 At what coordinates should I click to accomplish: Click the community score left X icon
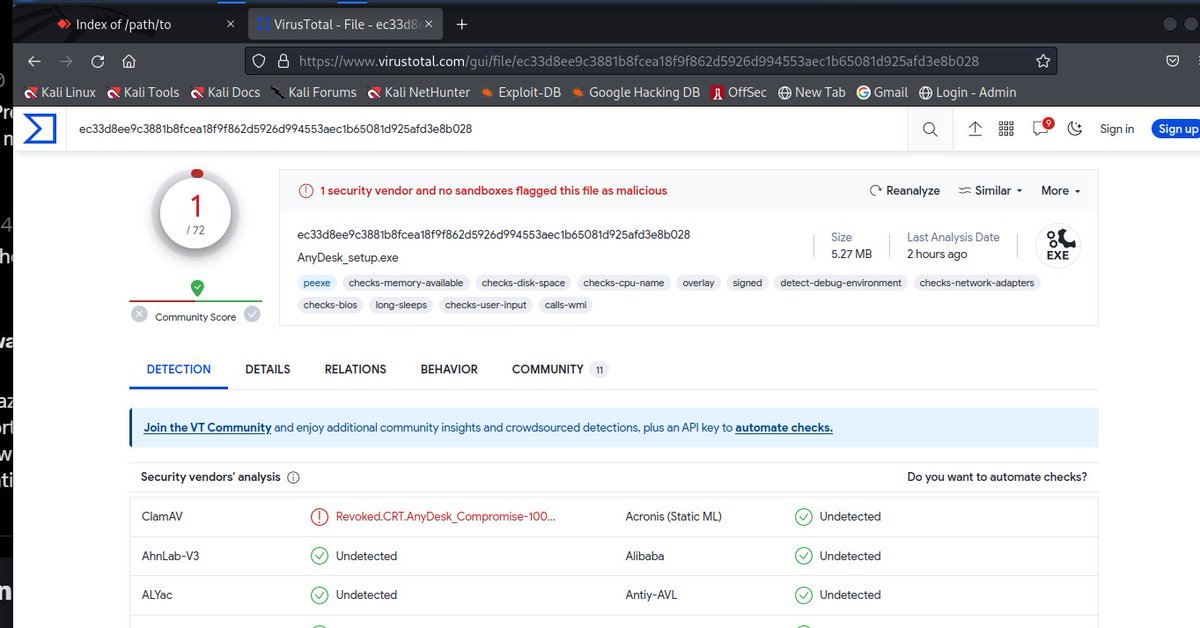coord(140,314)
